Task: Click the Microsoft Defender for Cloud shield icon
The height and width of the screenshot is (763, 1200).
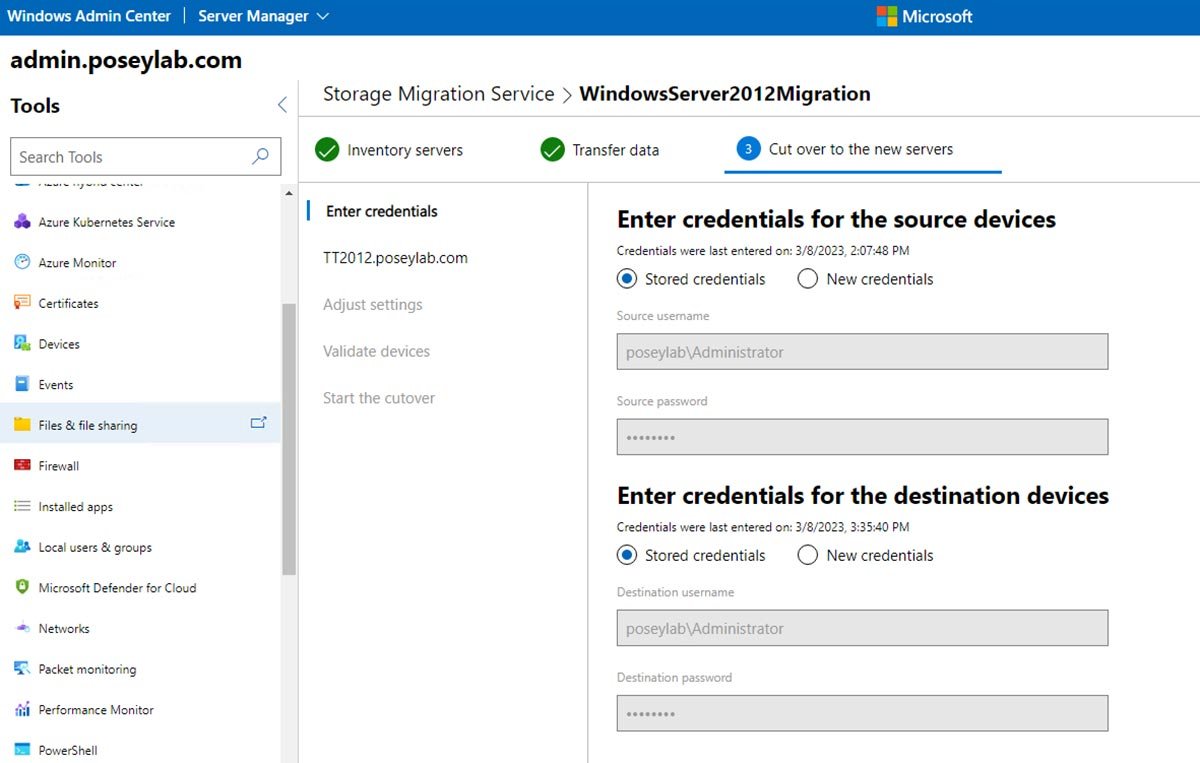Action: (22, 588)
